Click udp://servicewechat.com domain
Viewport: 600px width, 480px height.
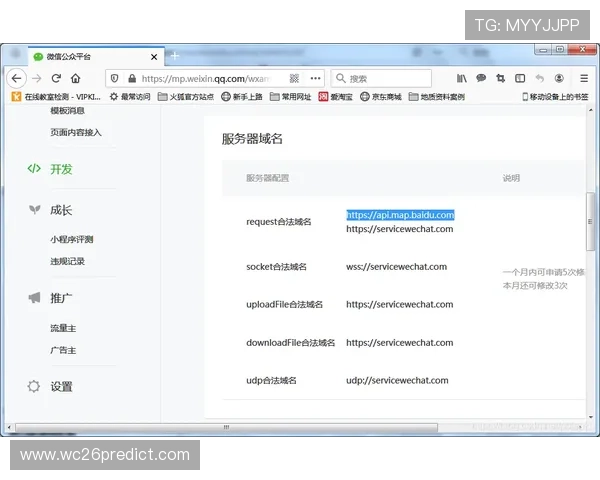397,380
